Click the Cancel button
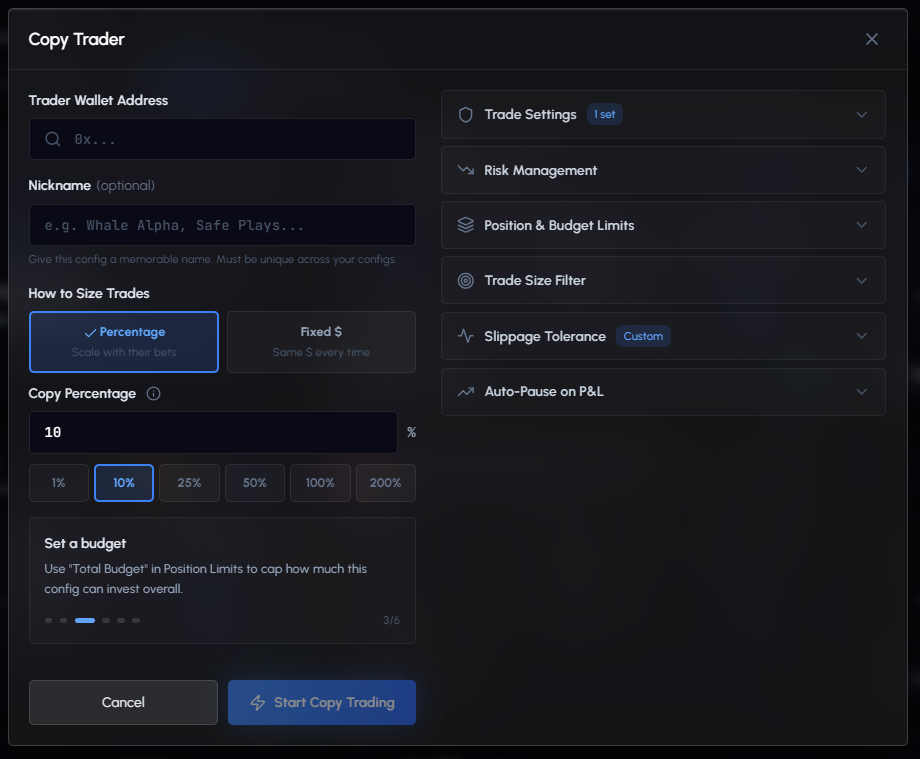 tap(123, 702)
